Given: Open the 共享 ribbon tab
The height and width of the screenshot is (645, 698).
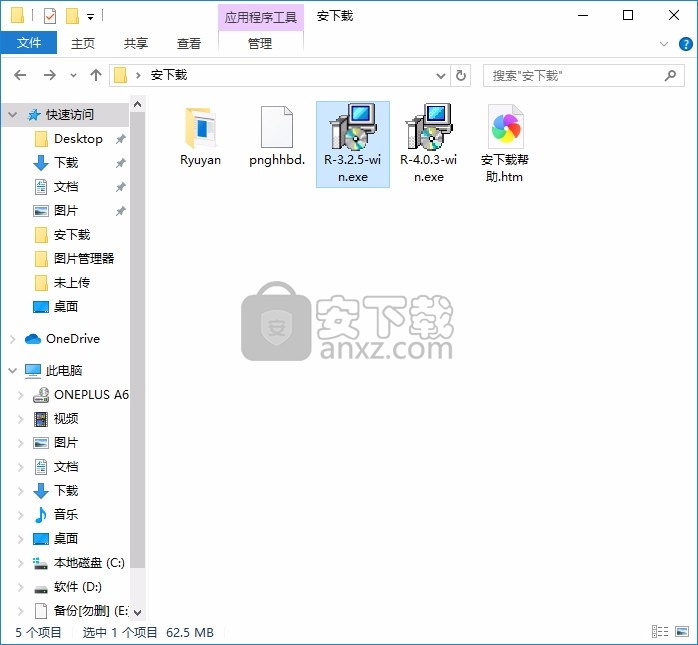Looking at the screenshot, I should (x=136, y=43).
